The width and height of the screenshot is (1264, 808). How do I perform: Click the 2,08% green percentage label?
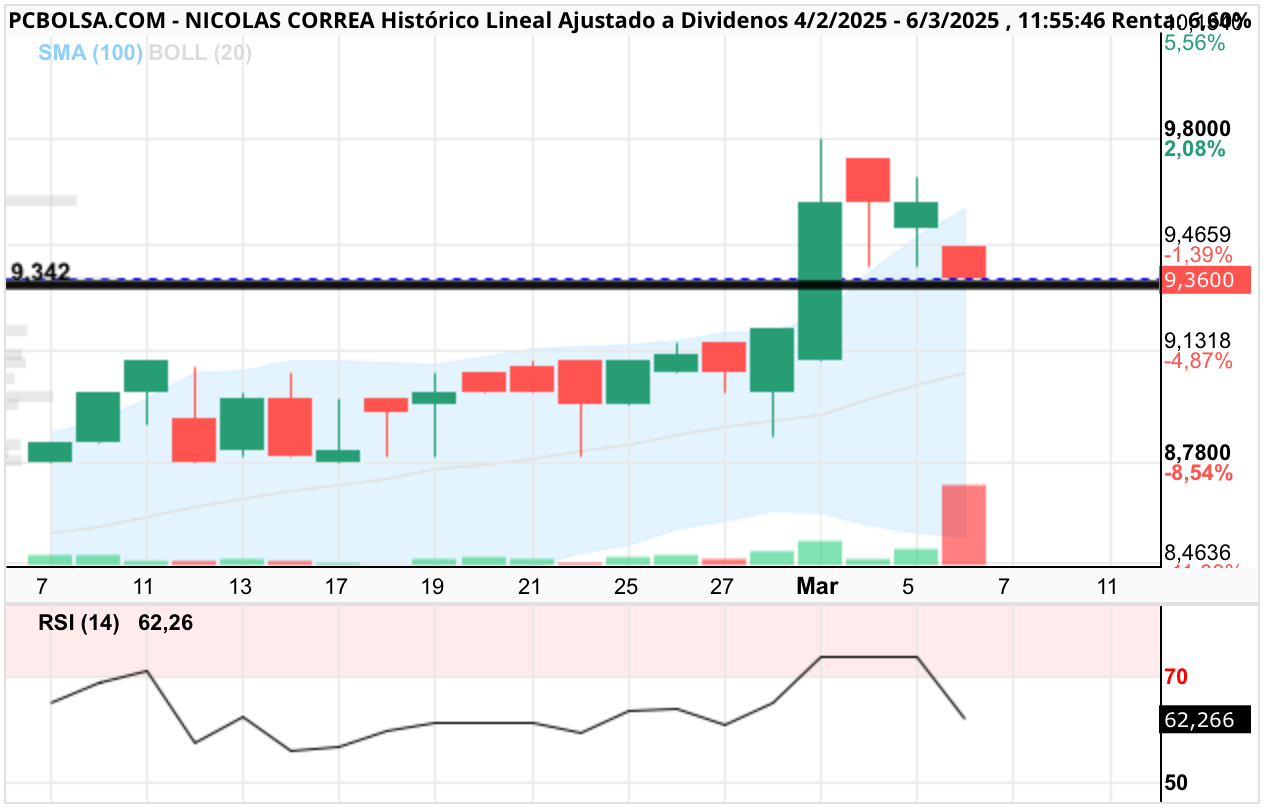click(1195, 149)
